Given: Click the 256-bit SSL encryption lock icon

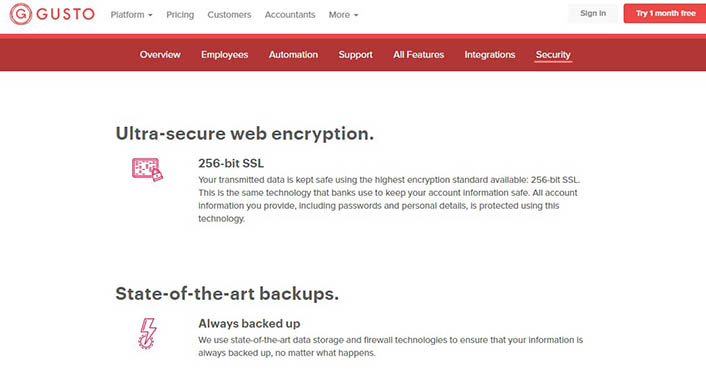Looking at the screenshot, I should coord(147,169).
